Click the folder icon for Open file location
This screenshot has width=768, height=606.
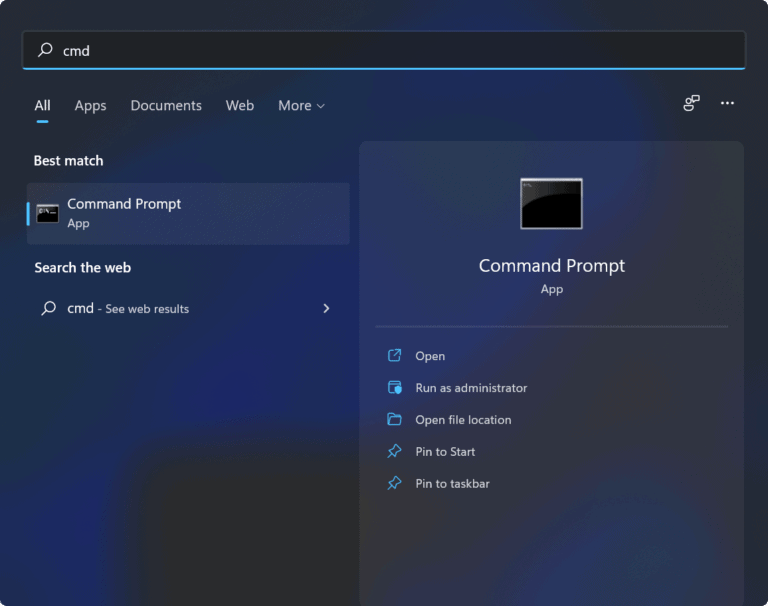coord(394,420)
